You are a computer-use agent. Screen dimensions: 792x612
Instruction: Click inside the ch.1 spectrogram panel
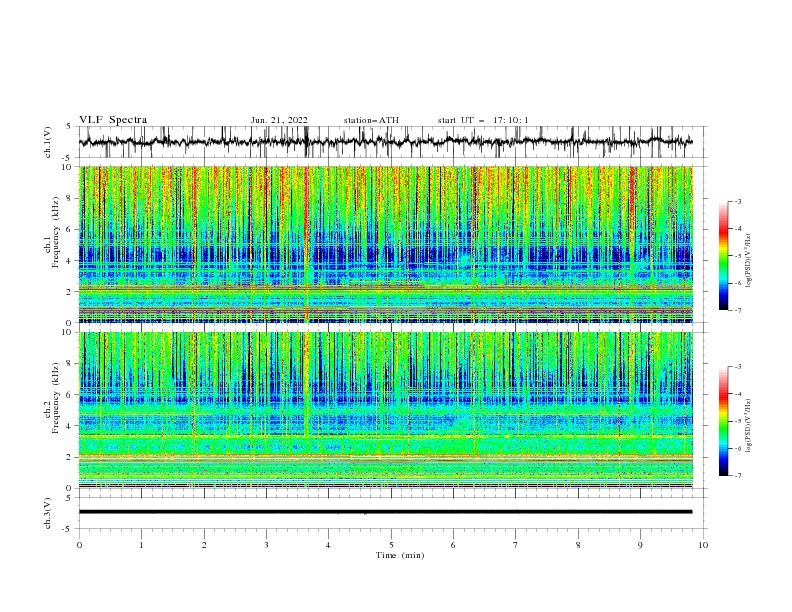tap(386, 244)
